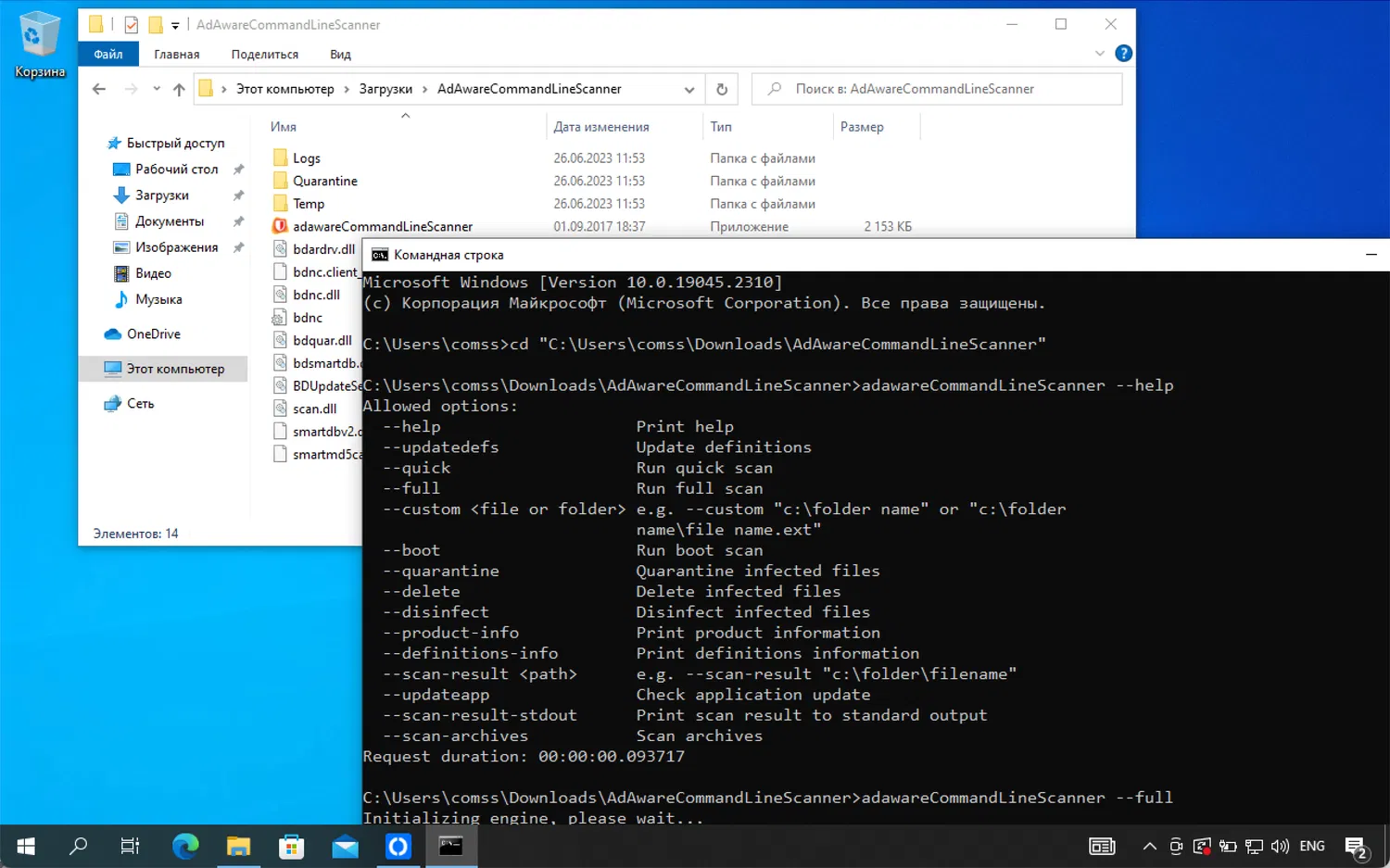Click the Properties checkmark icon in Explorer title bar
This screenshot has width=1390, height=868.
[x=132, y=25]
